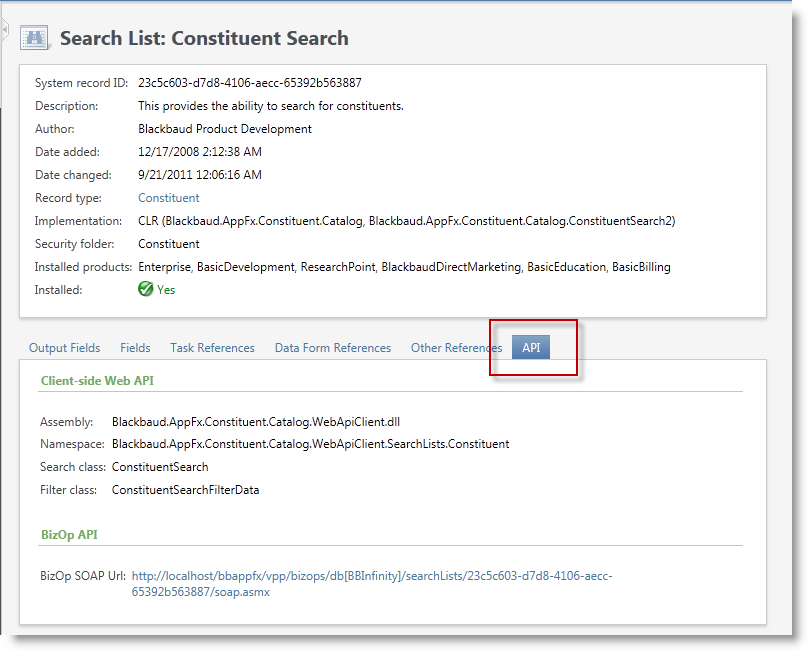
Task: Expand the collapsed left-edge navigation arrow
Action: (4, 31)
